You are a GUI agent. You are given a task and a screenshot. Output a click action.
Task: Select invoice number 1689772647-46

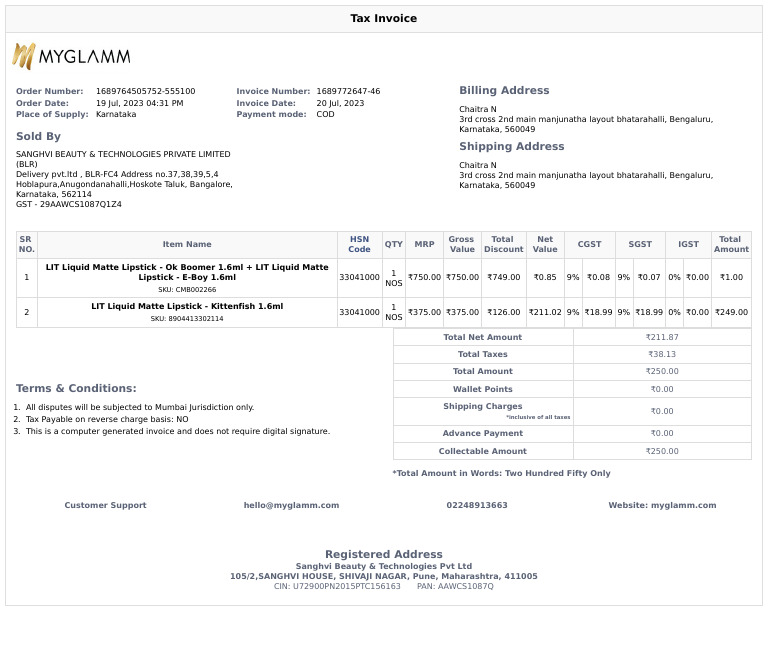click(x=348, y=91)
